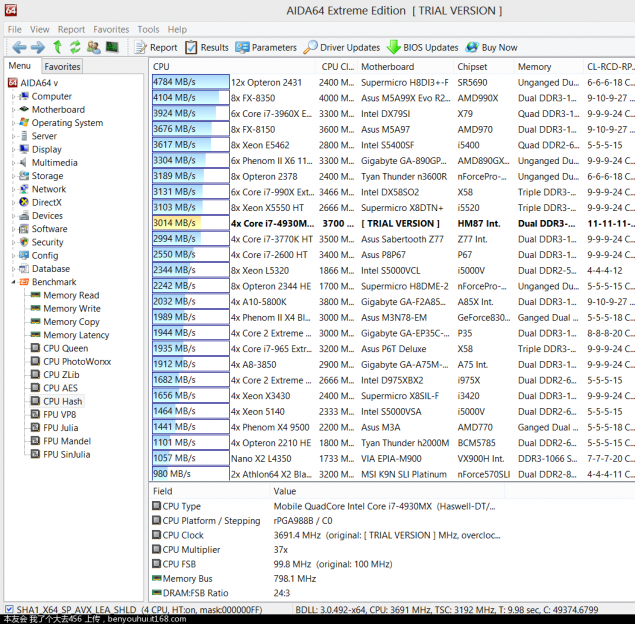Expand the Server tree node
The height and width of the screenshot is (624, 635).
pos(13,136)
